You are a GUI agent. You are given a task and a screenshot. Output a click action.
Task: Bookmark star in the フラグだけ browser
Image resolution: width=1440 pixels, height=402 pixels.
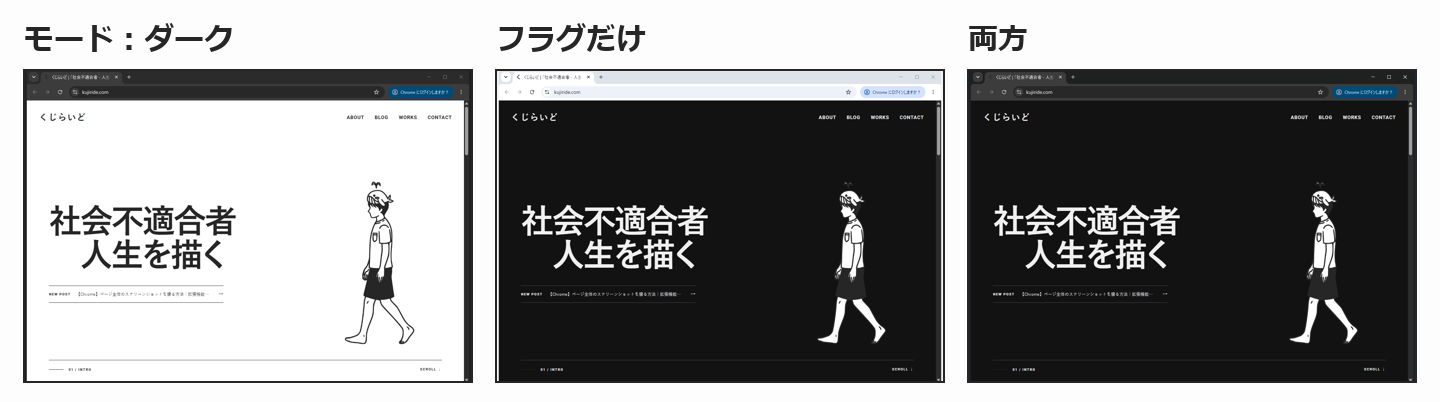pyautogui.click(x=848, y=92)
